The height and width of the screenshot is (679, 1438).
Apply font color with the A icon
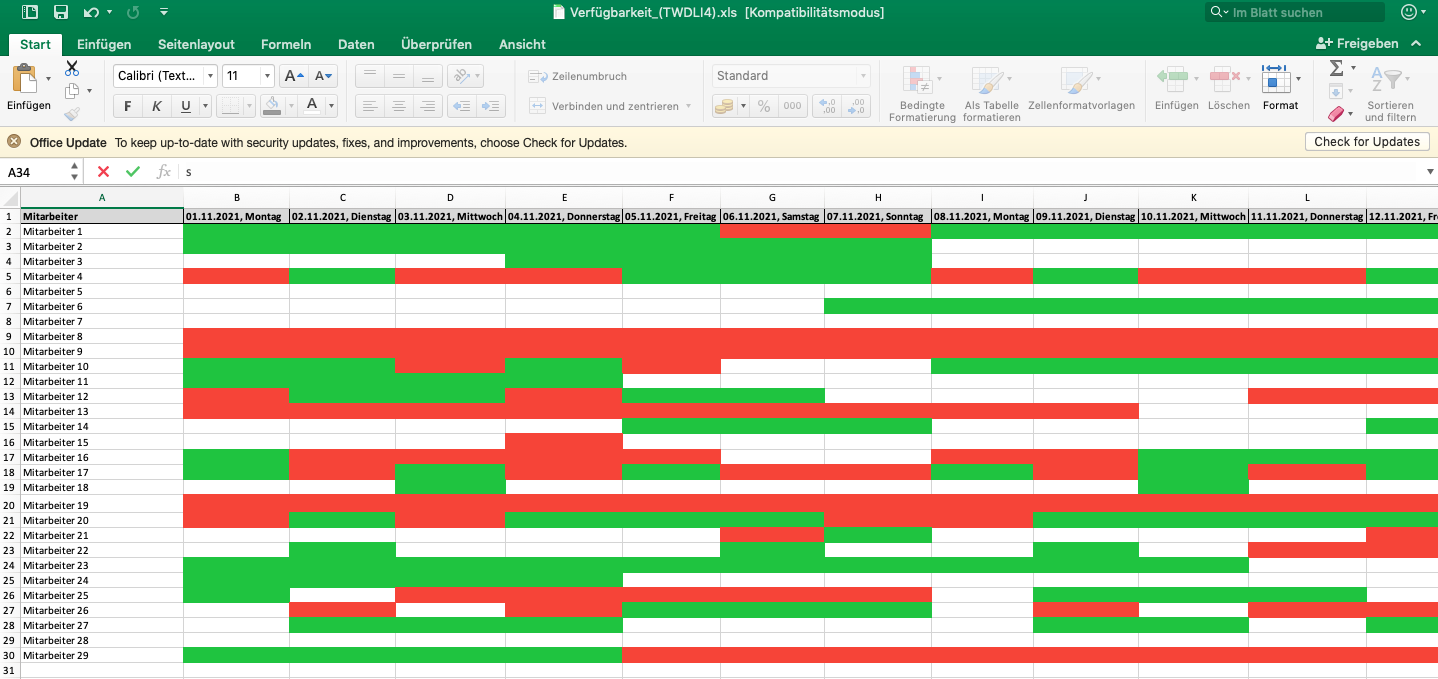click(312, 106)
